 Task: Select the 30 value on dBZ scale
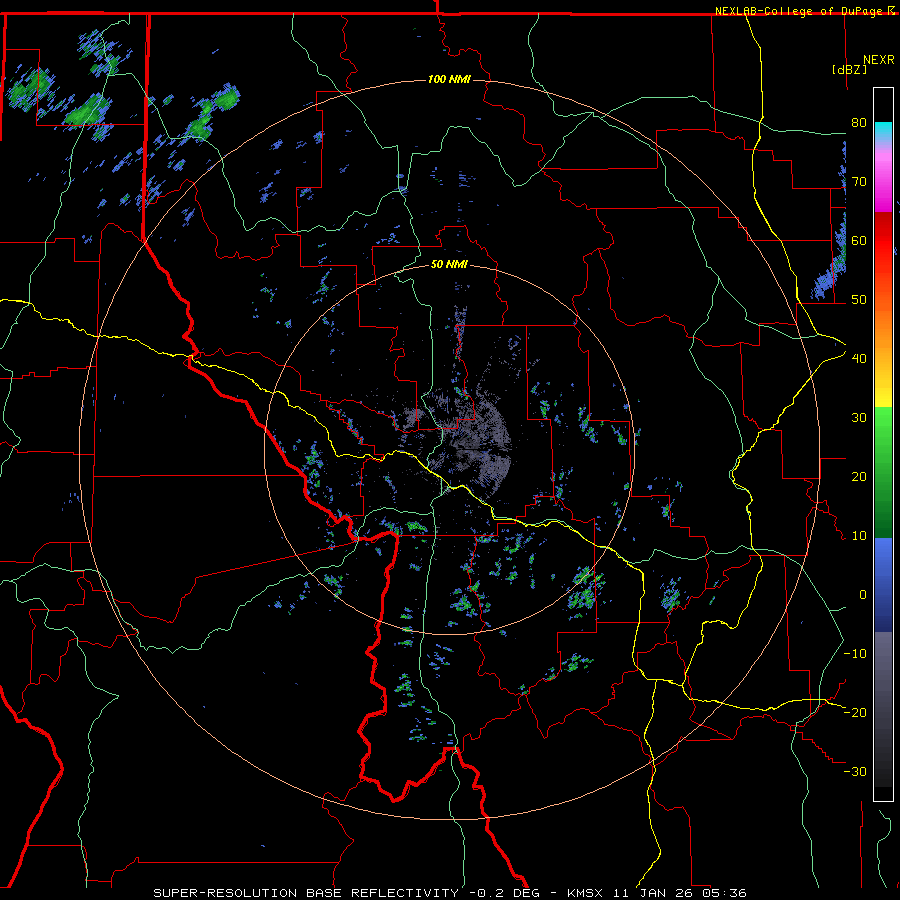[859, 418]
